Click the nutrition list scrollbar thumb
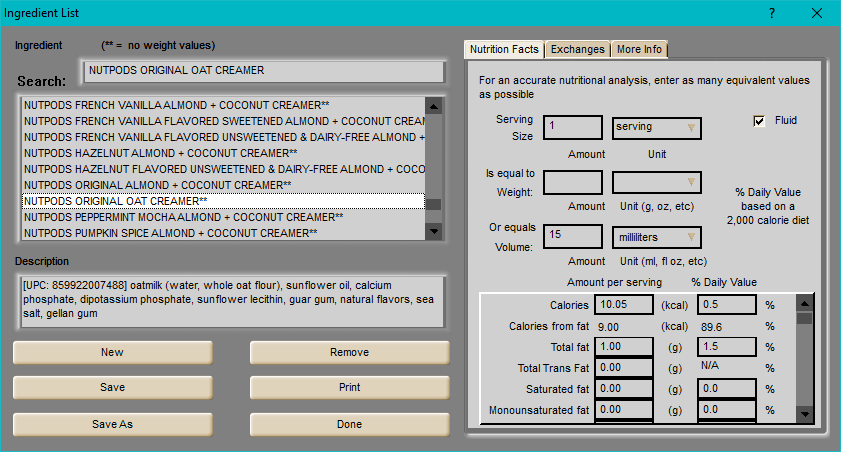The height and width of the screenshot is (452, 841). (805, 318)
